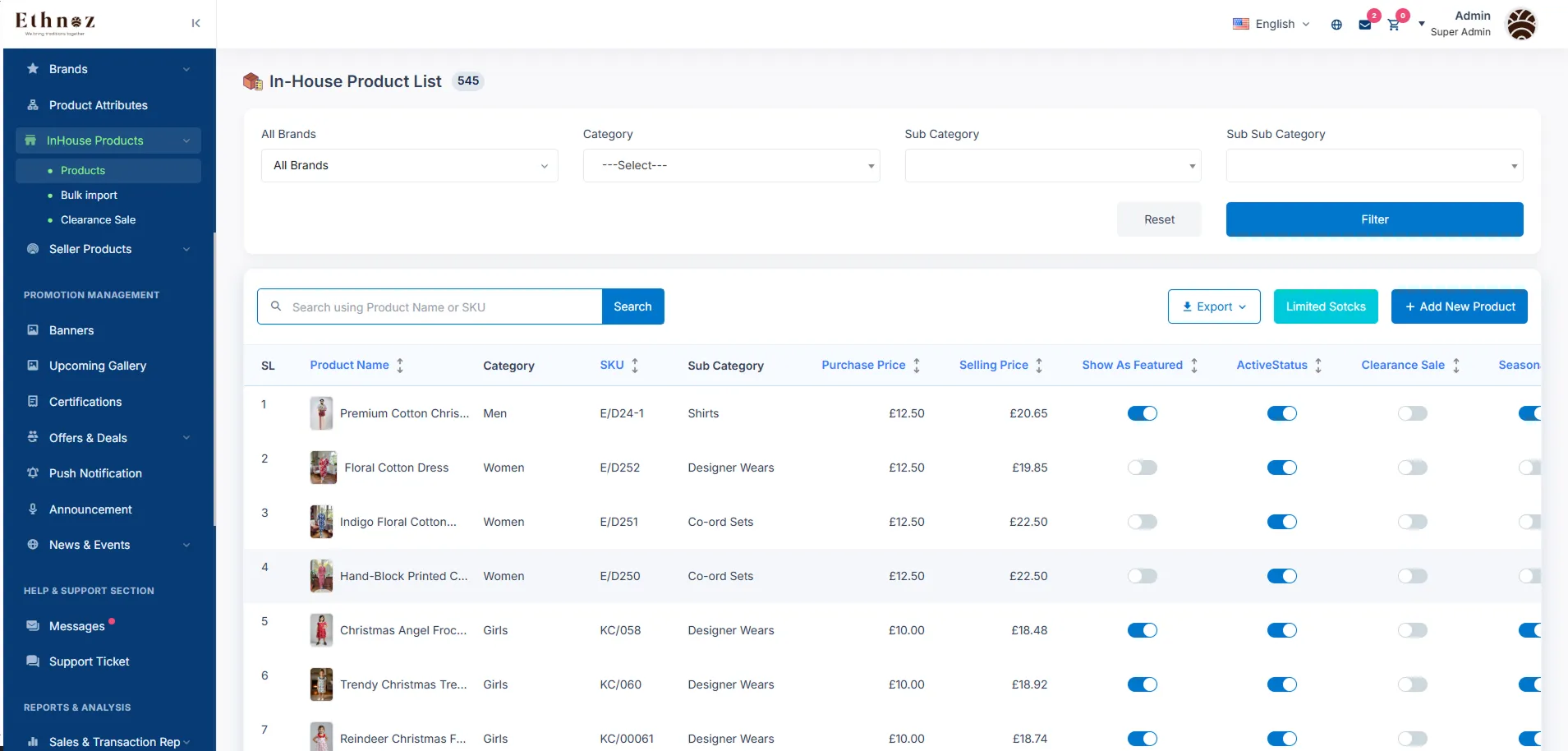The height and width of the screenshot is (751, 1568).
Task: Toggle active status for Trendy Christmas Tre...
Action: (1282, 684)
